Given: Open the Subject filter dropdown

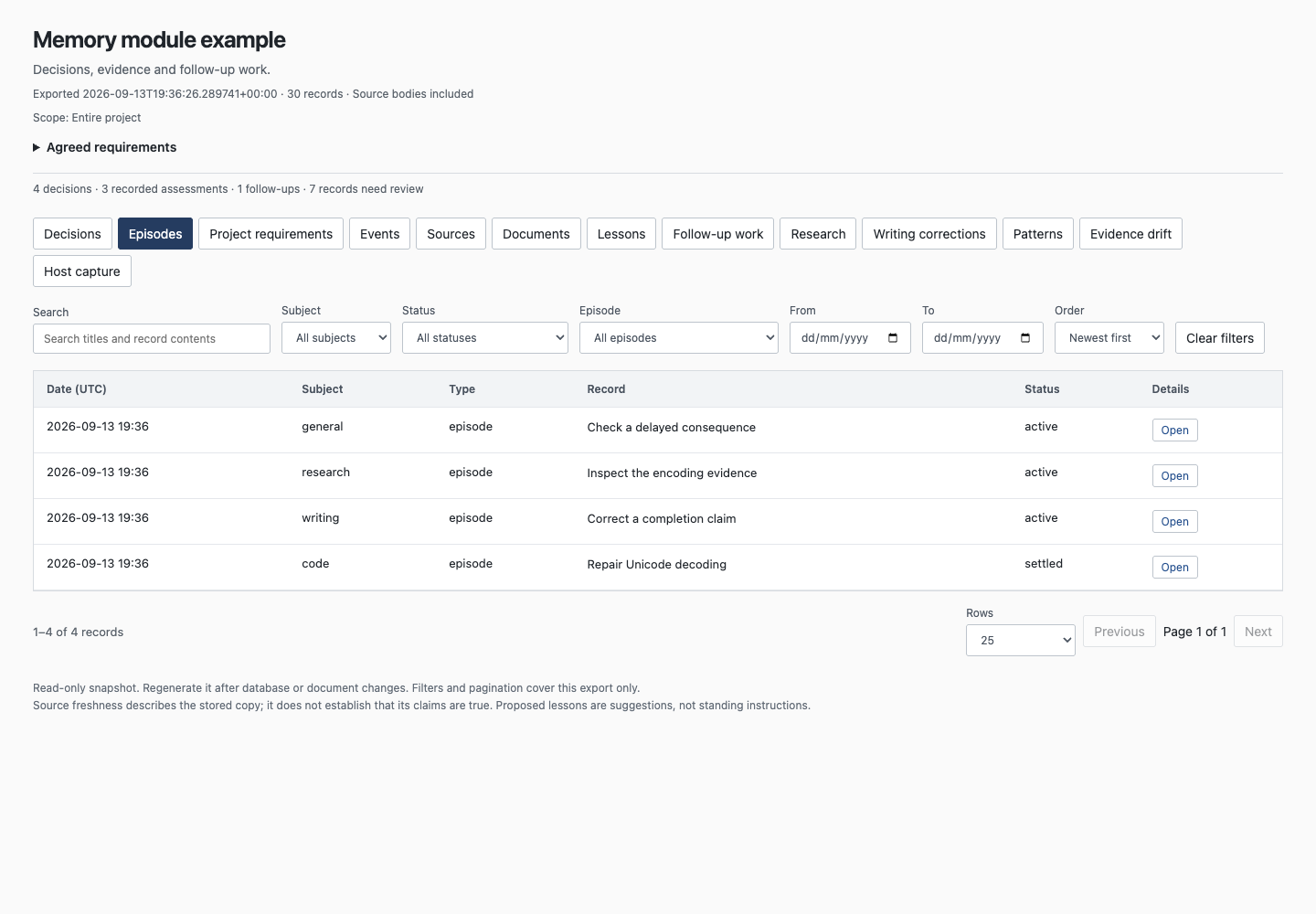Looking at the screenshot, I should [336, 338].
